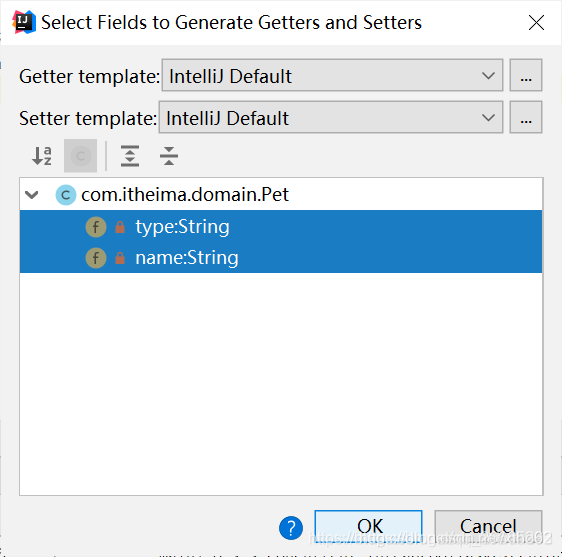Select the name:String field
Screen dimensions: 562x557
281,257
